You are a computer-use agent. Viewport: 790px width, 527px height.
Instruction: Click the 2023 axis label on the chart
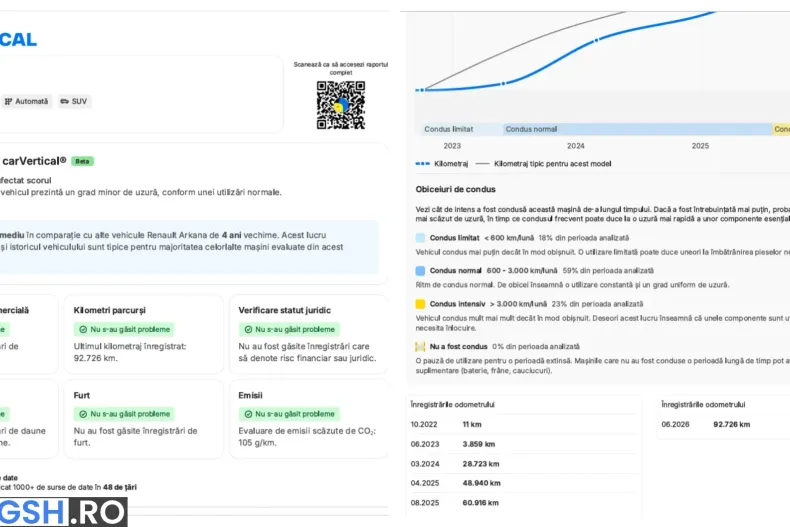[x=452, y=146]
